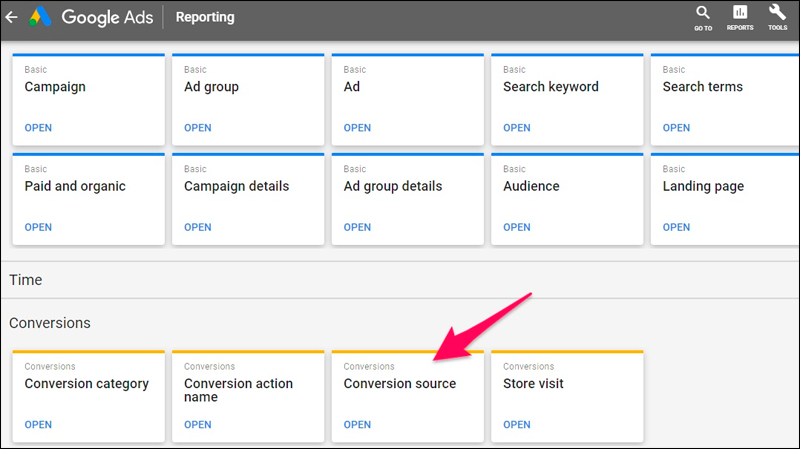Click the Audience card title
The width and height of the screenshot is (800, 449).
pos(531,186)
